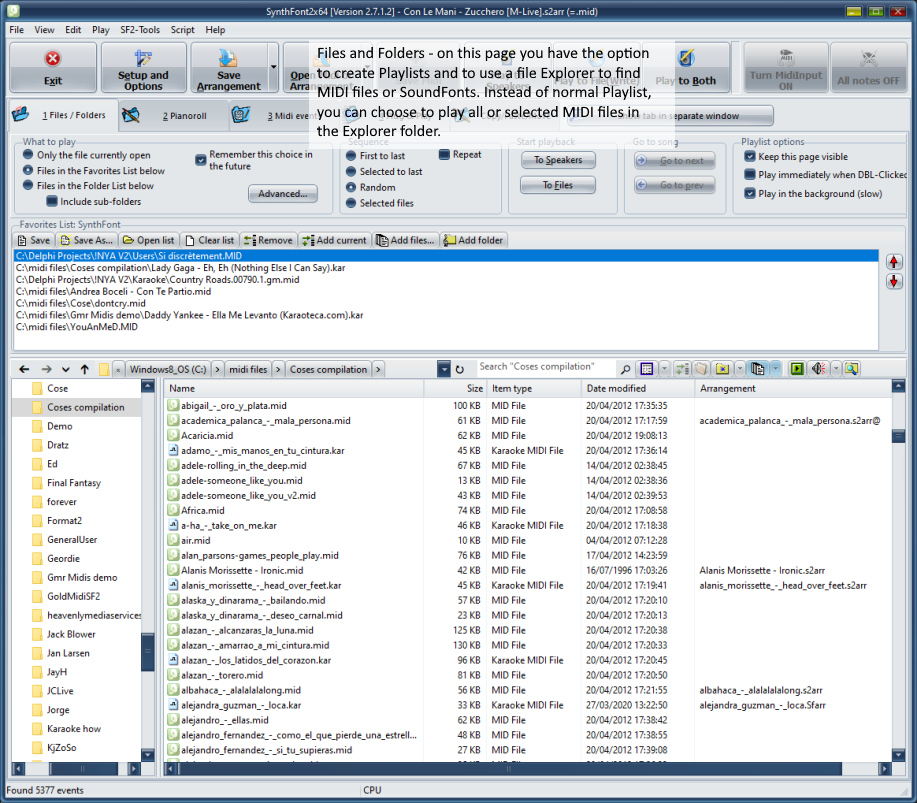
Task: Click the All notes OFF button
Action: 868,67
